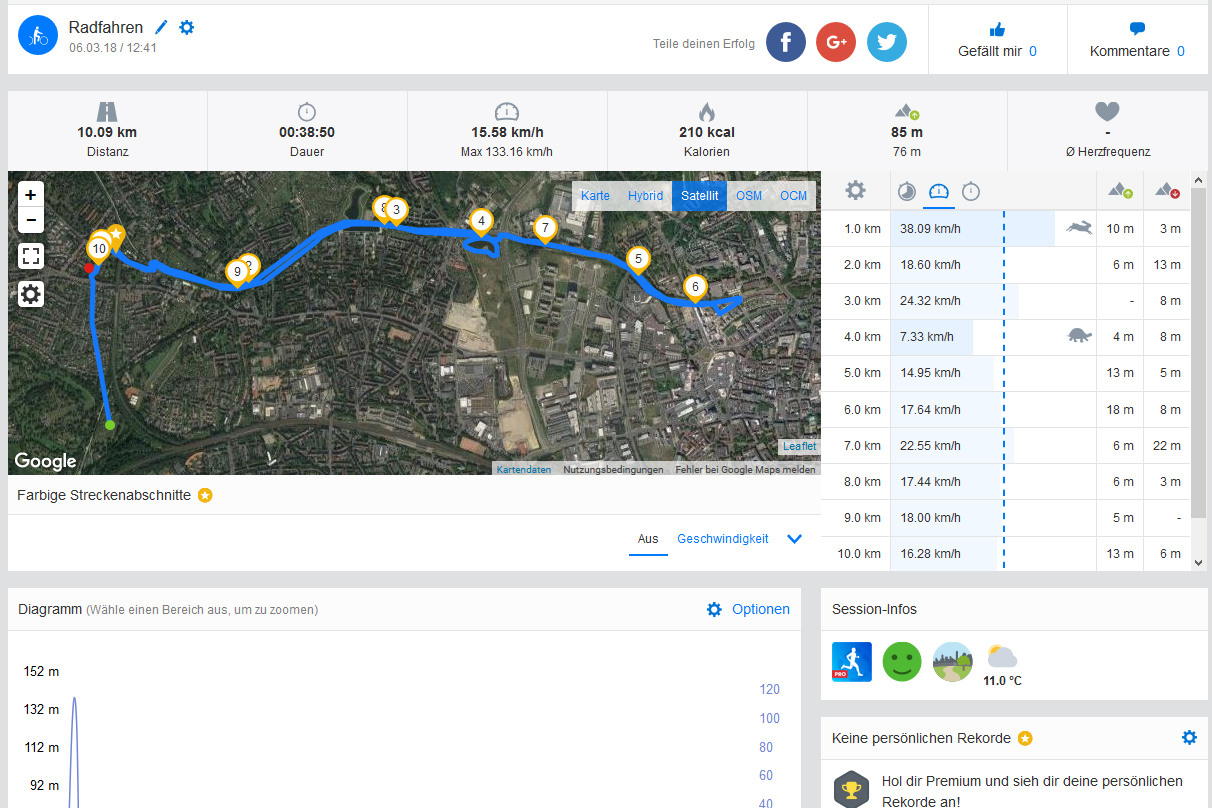Open Kartendaten link on map
The width and height of the screenshot is (1212, 808).
523,469
